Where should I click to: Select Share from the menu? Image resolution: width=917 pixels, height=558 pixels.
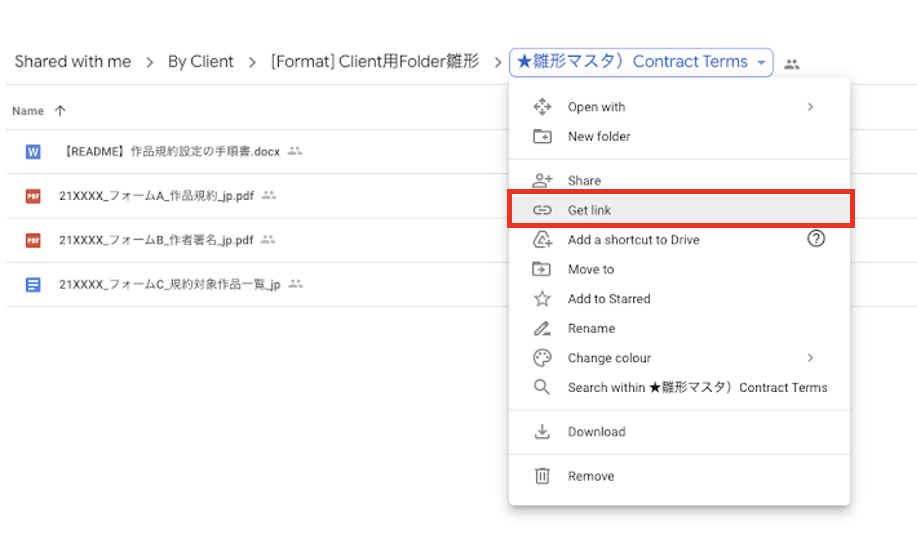click(x=679, y=180)
